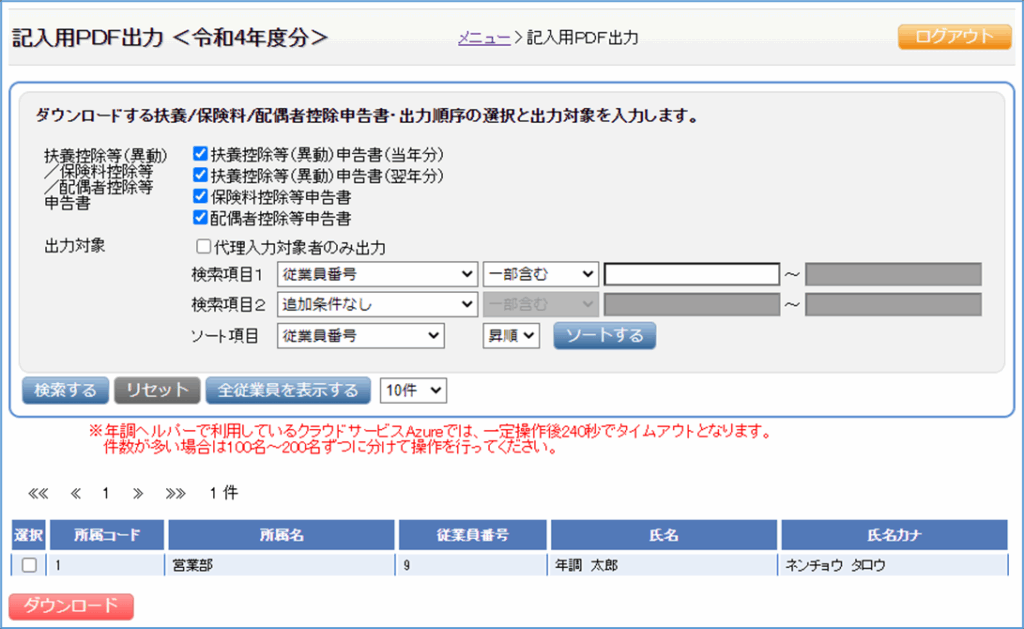Open the 昇順 sort order dropdown
This screenshot has width=1024, height=629.
coord(511,336)
